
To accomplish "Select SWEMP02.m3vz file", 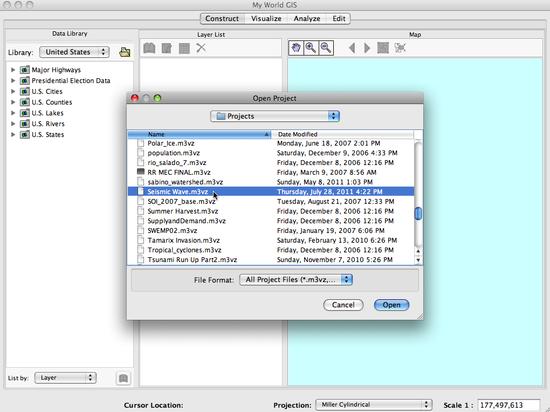I will click(271, 230).
